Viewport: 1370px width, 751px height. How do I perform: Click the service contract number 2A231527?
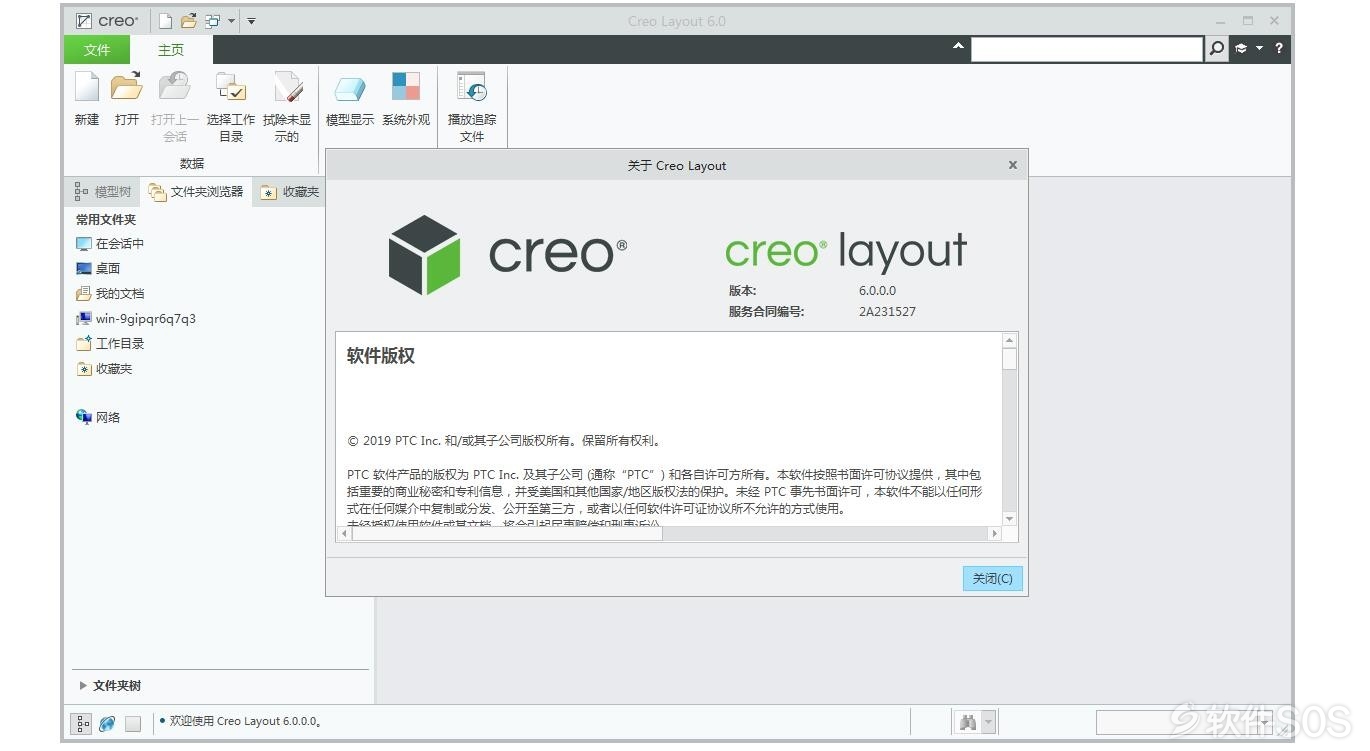[x=887, y=311]
